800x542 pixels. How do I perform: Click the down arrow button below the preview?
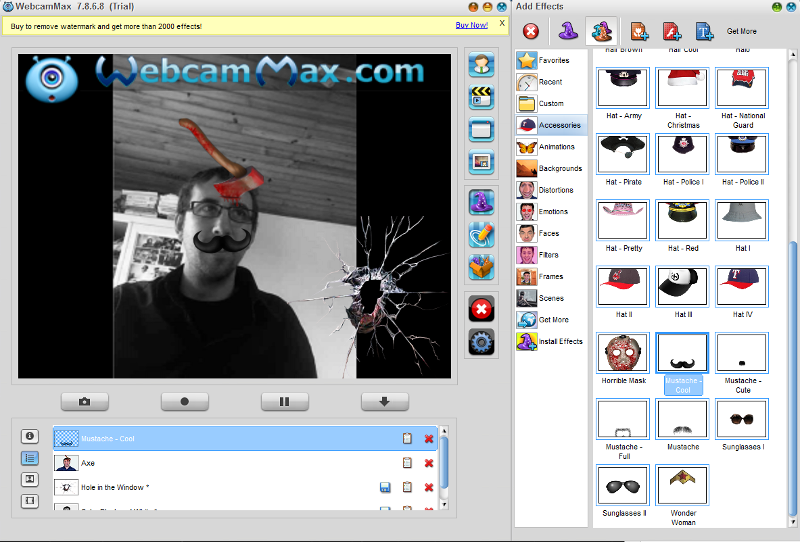(385, 402)
